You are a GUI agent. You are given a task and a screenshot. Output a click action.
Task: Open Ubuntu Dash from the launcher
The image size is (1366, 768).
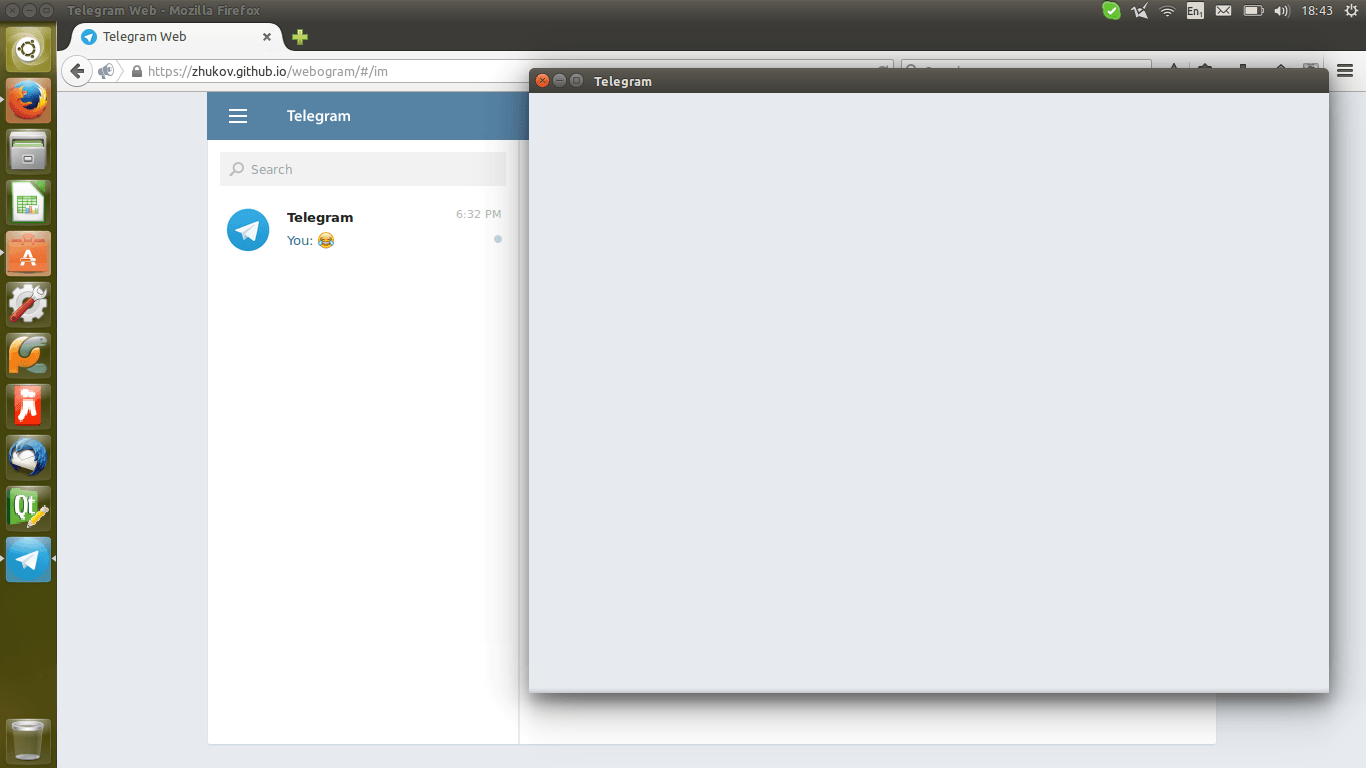tap(28, 48)
